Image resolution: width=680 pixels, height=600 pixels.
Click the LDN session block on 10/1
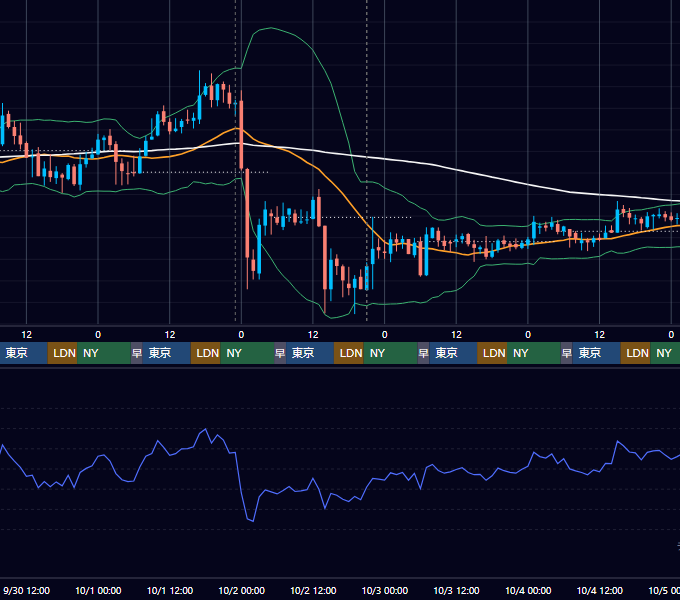point(206,353)
